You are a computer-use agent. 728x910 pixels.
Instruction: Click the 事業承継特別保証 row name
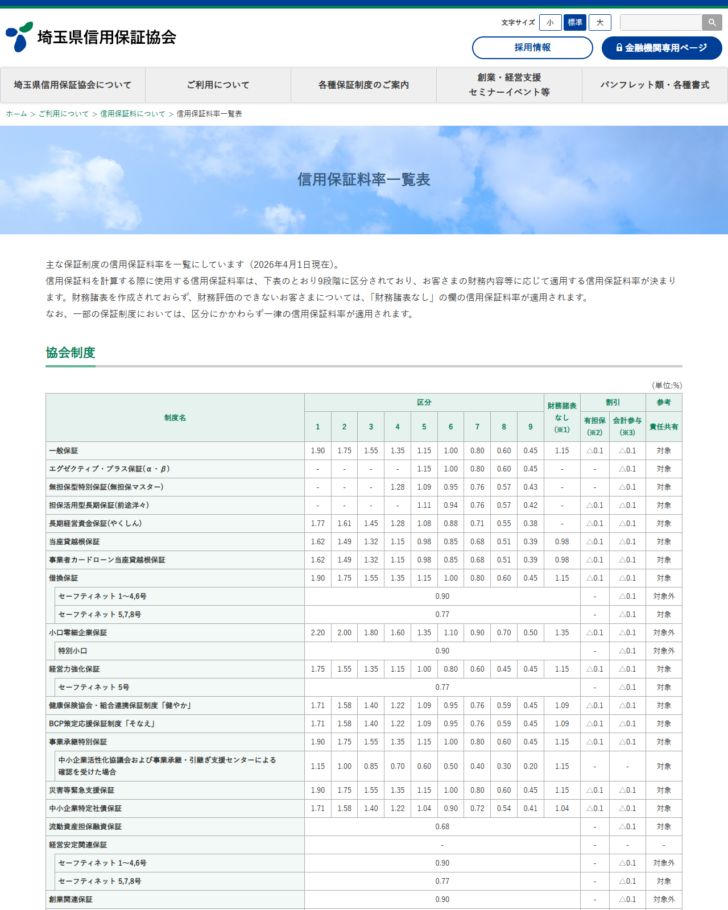[x=78, y=742]
